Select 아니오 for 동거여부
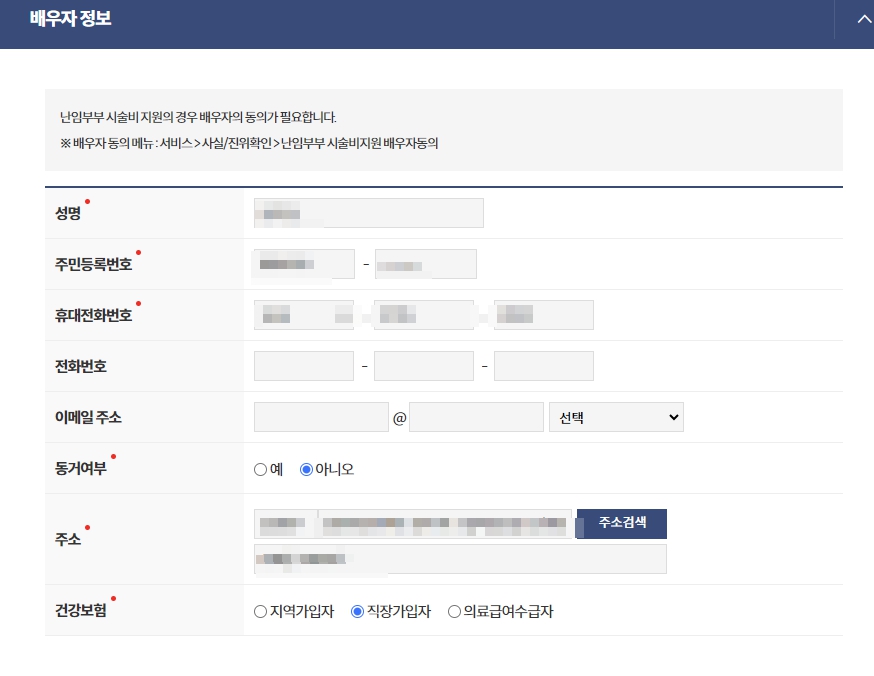874x676 pixels. click(x=307, y=467)
